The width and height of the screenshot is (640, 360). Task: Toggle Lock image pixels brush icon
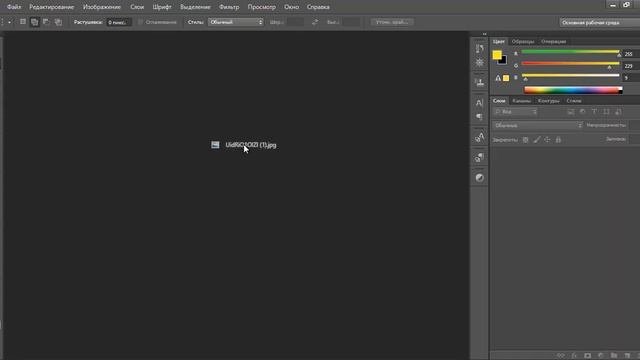[x=537, y=140]
